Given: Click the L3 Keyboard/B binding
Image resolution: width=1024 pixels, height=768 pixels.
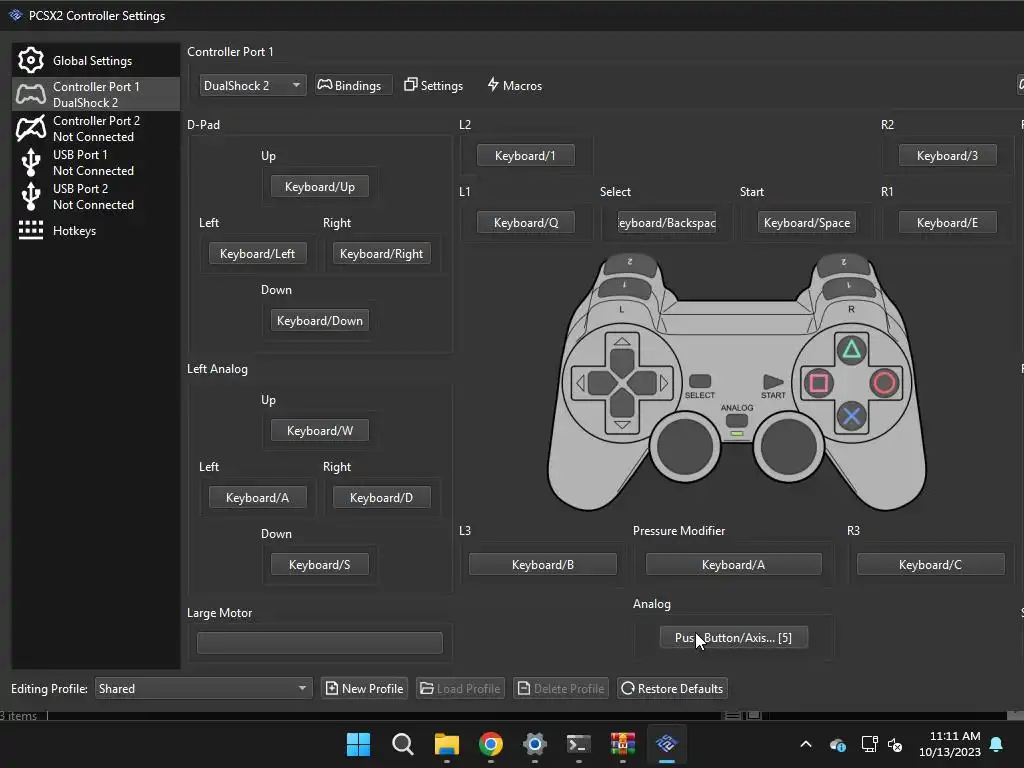Looking at the screenshot, I should (x=543, y=565).
